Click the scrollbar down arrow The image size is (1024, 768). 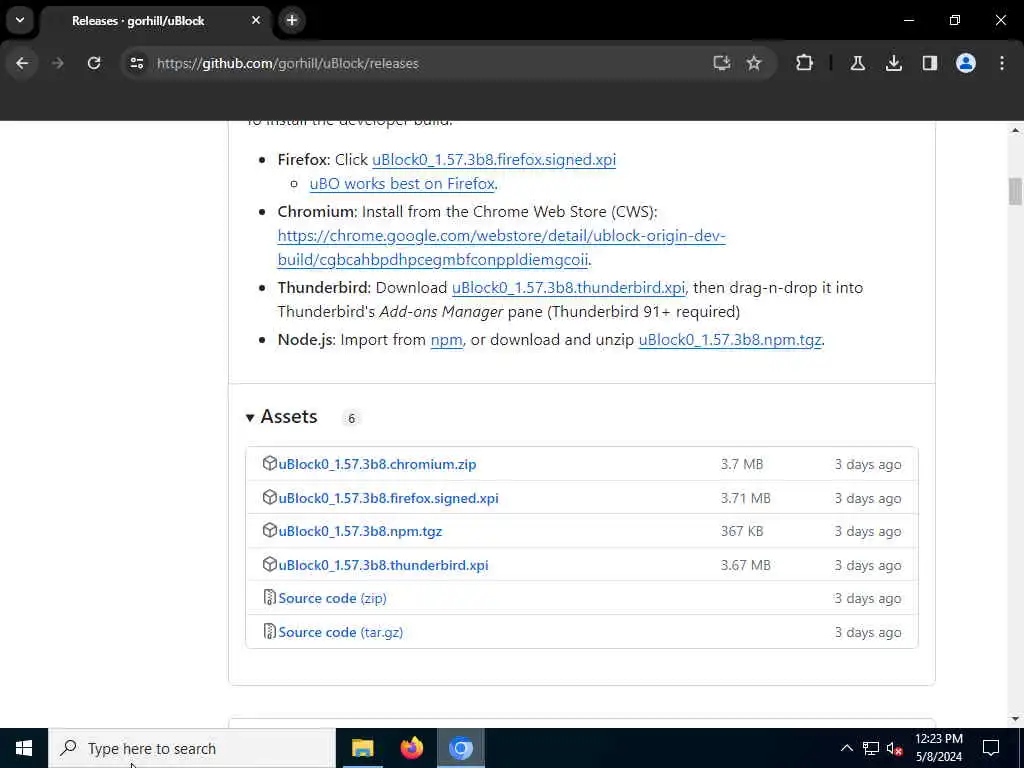1015,719
